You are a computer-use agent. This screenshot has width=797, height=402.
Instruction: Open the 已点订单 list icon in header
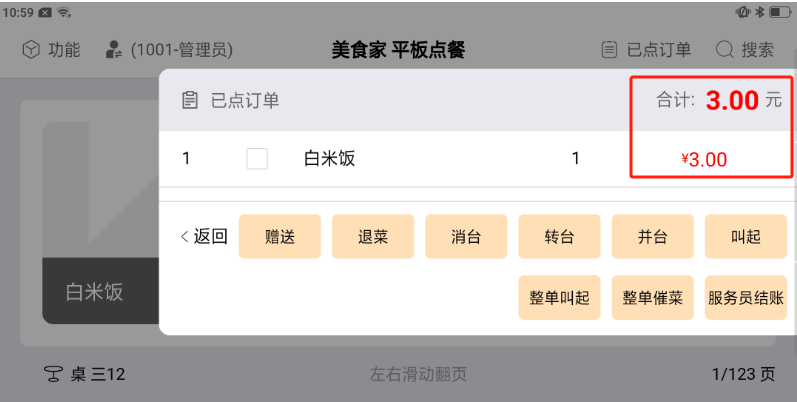[x=609, y=49]
